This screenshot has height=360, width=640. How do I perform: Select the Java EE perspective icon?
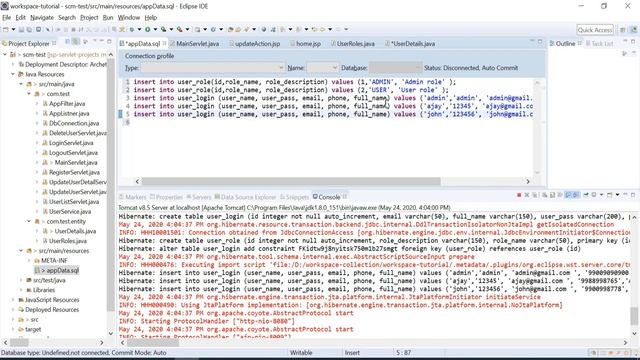pos(633,30)
